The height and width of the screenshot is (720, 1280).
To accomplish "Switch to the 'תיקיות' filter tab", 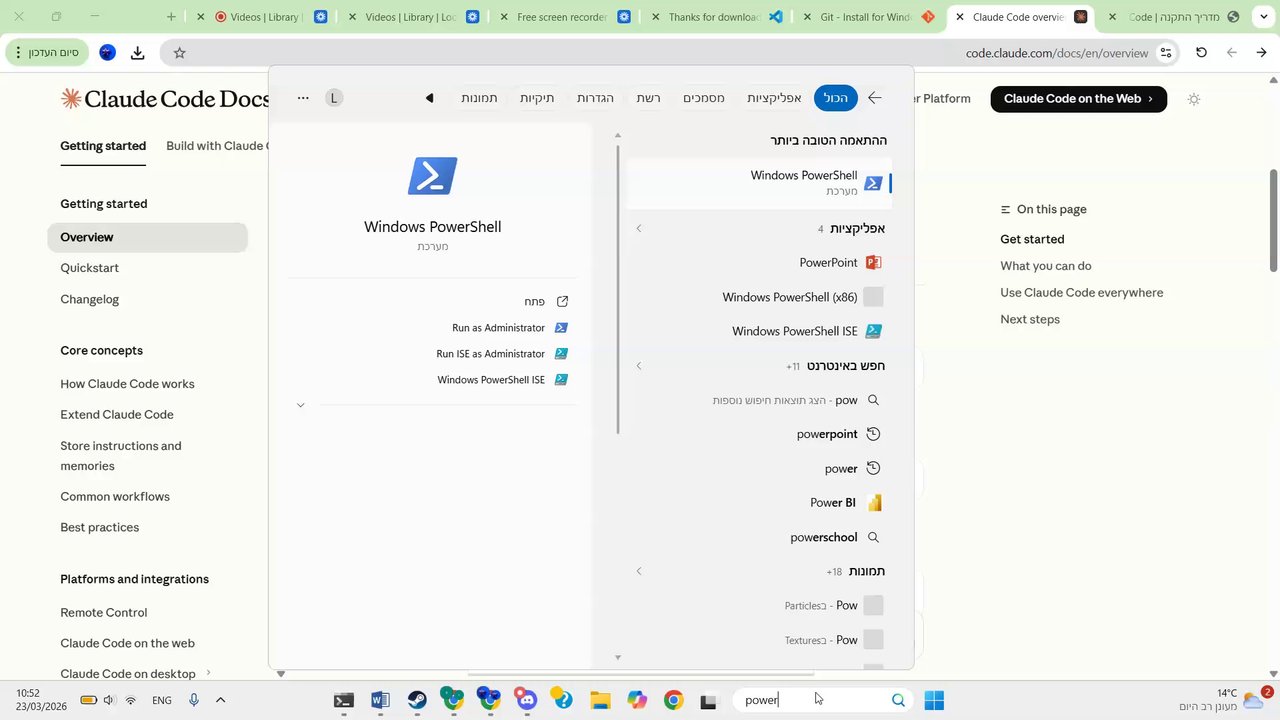I will point(537,98).
